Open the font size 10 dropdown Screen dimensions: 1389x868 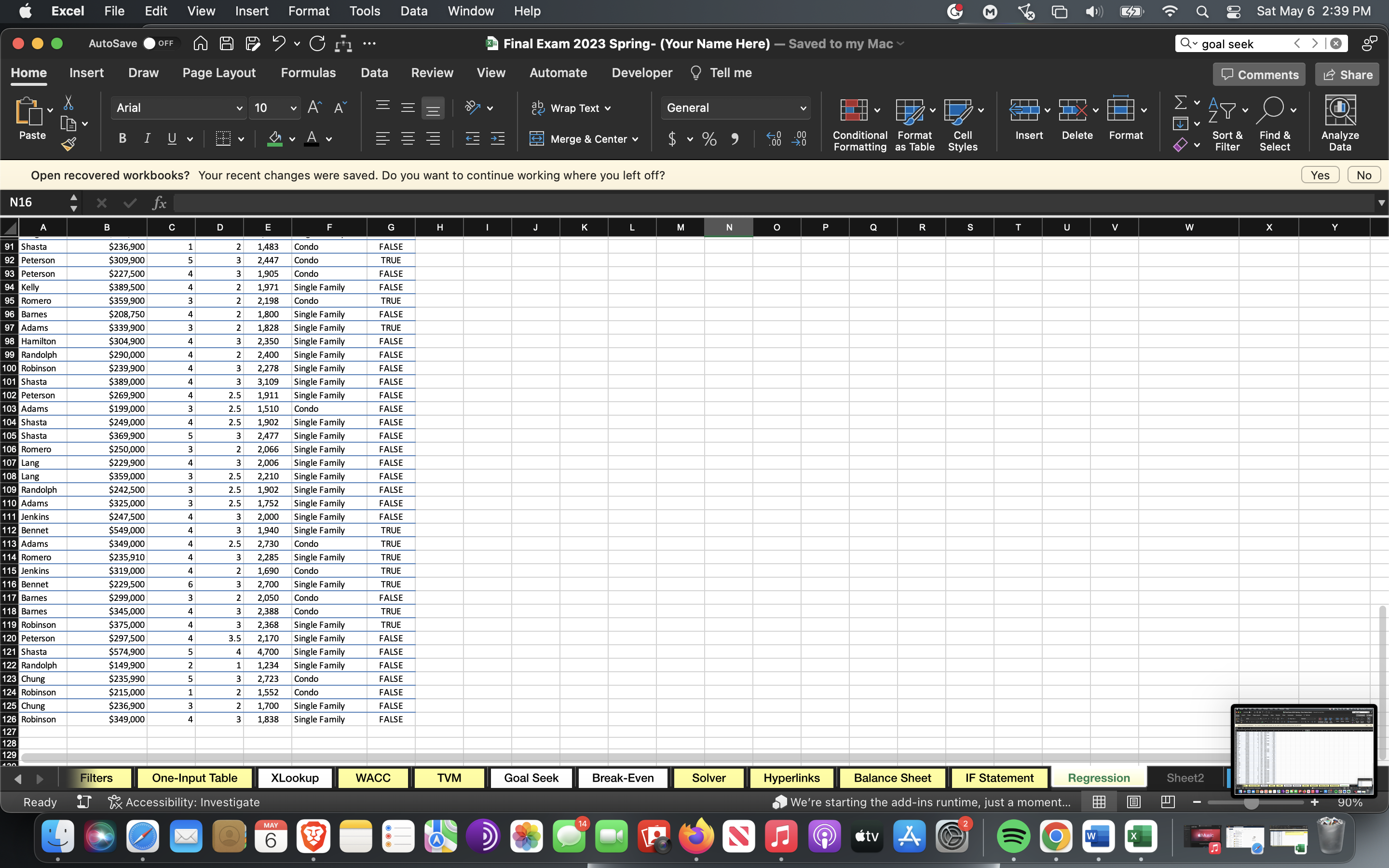293,108
